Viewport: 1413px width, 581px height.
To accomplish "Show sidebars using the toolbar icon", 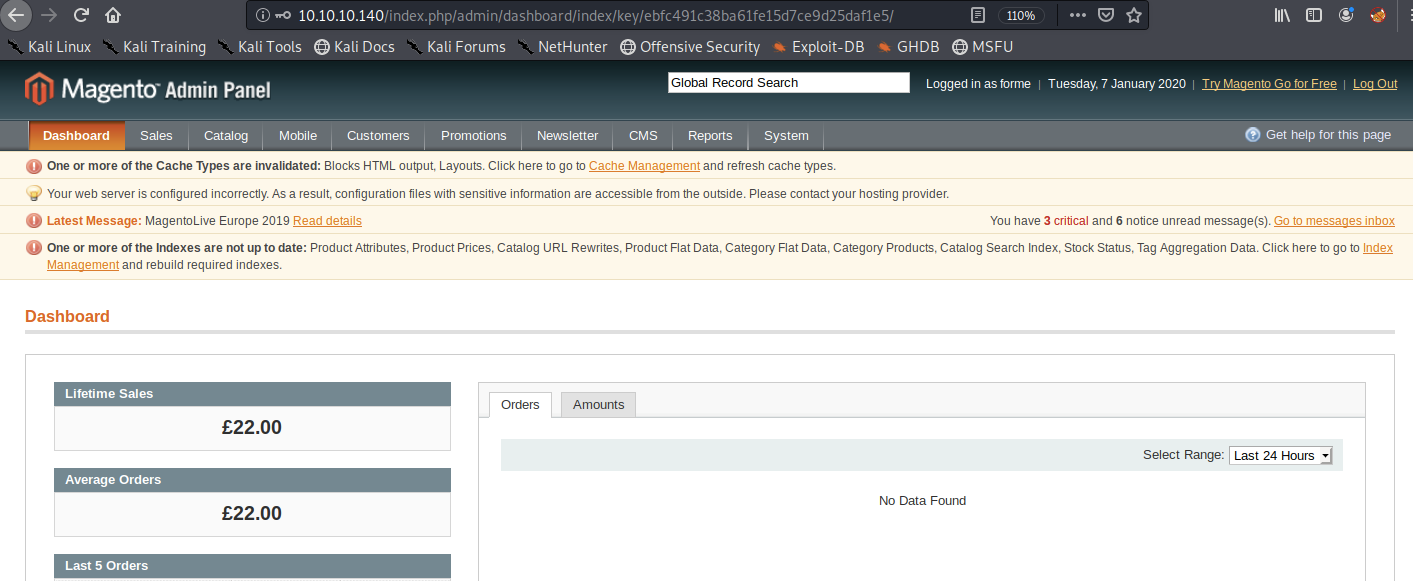I will (1314, 15).
